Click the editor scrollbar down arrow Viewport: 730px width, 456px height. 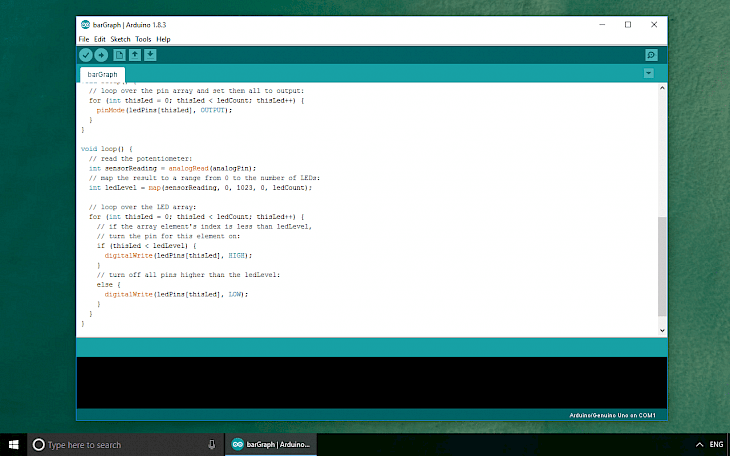[x=662, y=331]
